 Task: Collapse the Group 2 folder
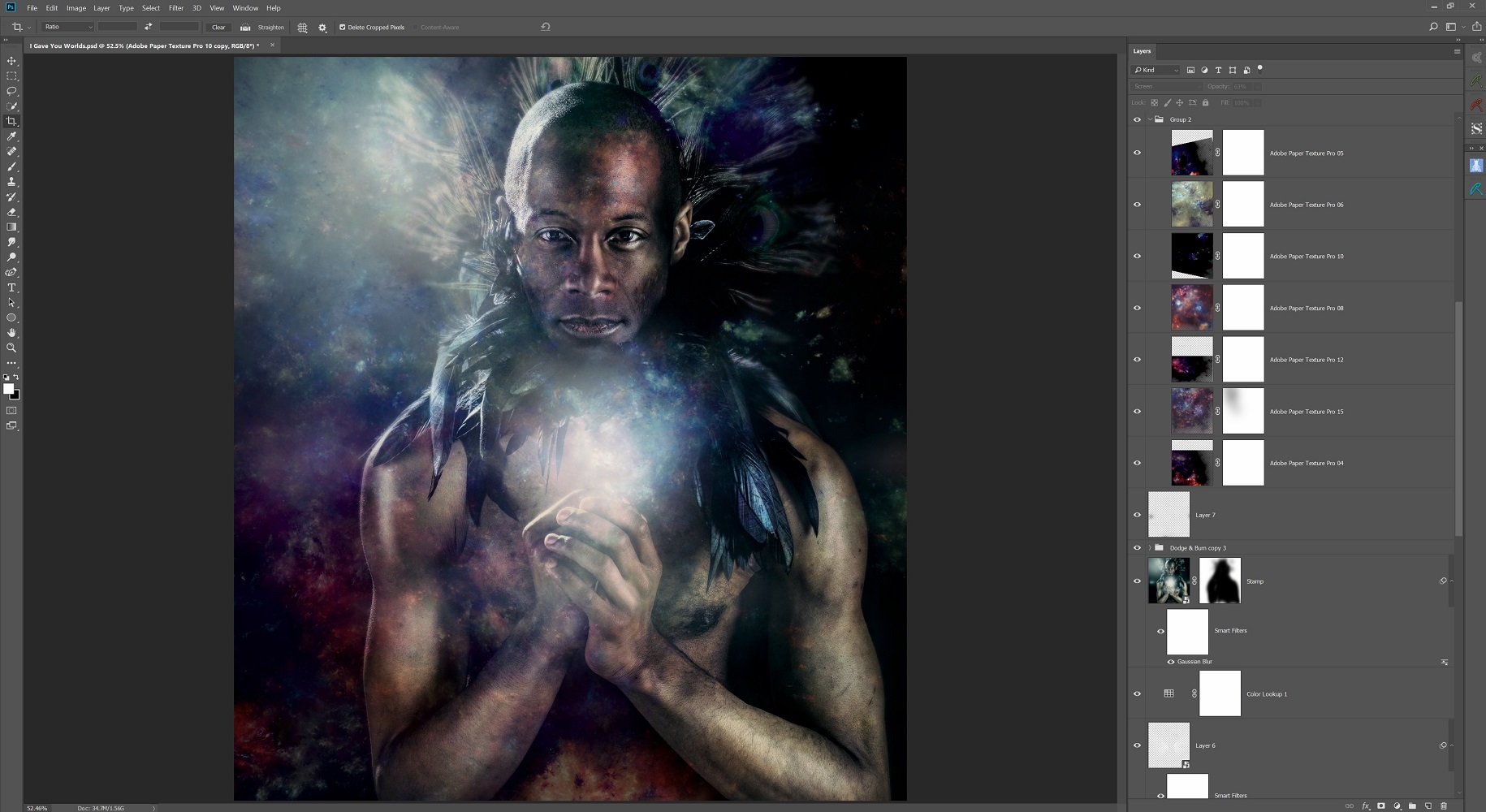(x=1150, y=119)
